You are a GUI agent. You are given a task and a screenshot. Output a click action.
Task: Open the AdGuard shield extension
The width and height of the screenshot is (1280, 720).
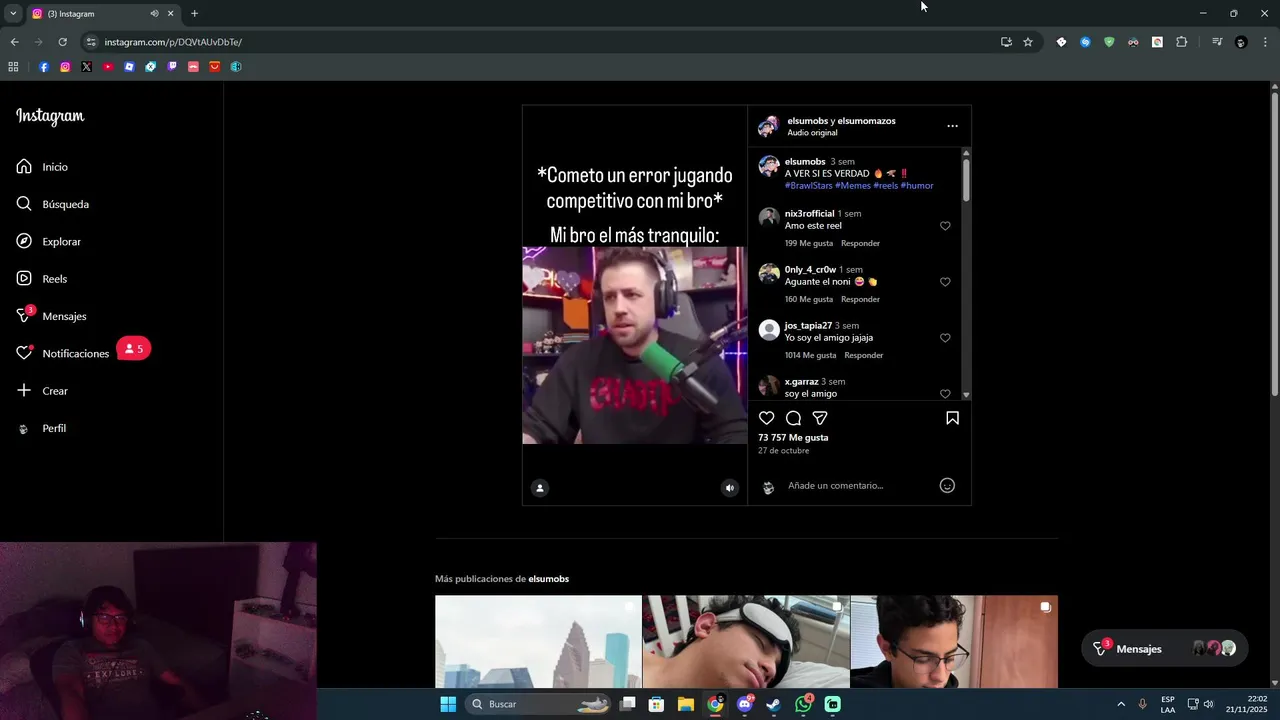(x=1109, y=42)
